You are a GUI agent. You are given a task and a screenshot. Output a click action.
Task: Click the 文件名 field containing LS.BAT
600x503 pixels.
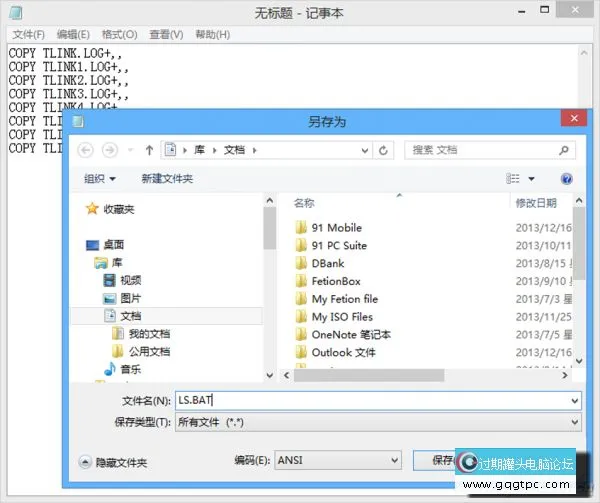[x=378, y=400]
